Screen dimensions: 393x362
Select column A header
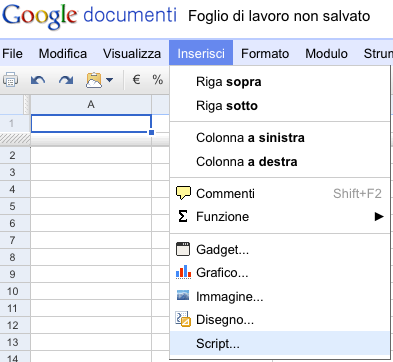coord(91,105)
